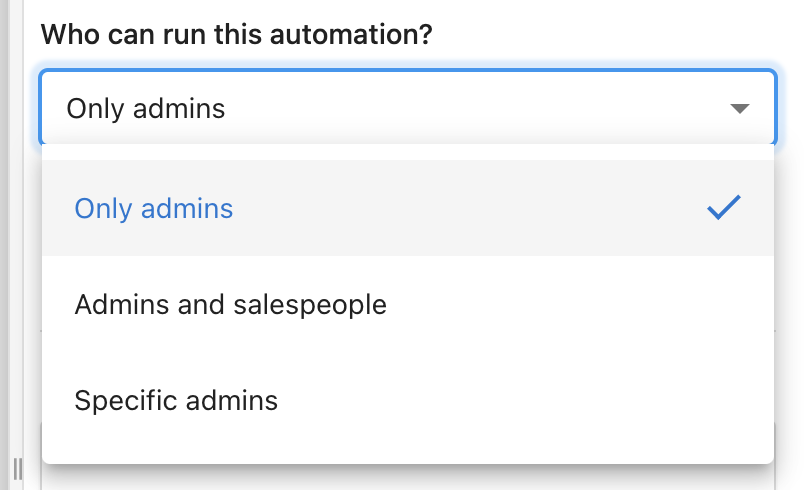Close the open list via the select field
The width and height of the screenshot is (804, 490).
pos(408,108)
